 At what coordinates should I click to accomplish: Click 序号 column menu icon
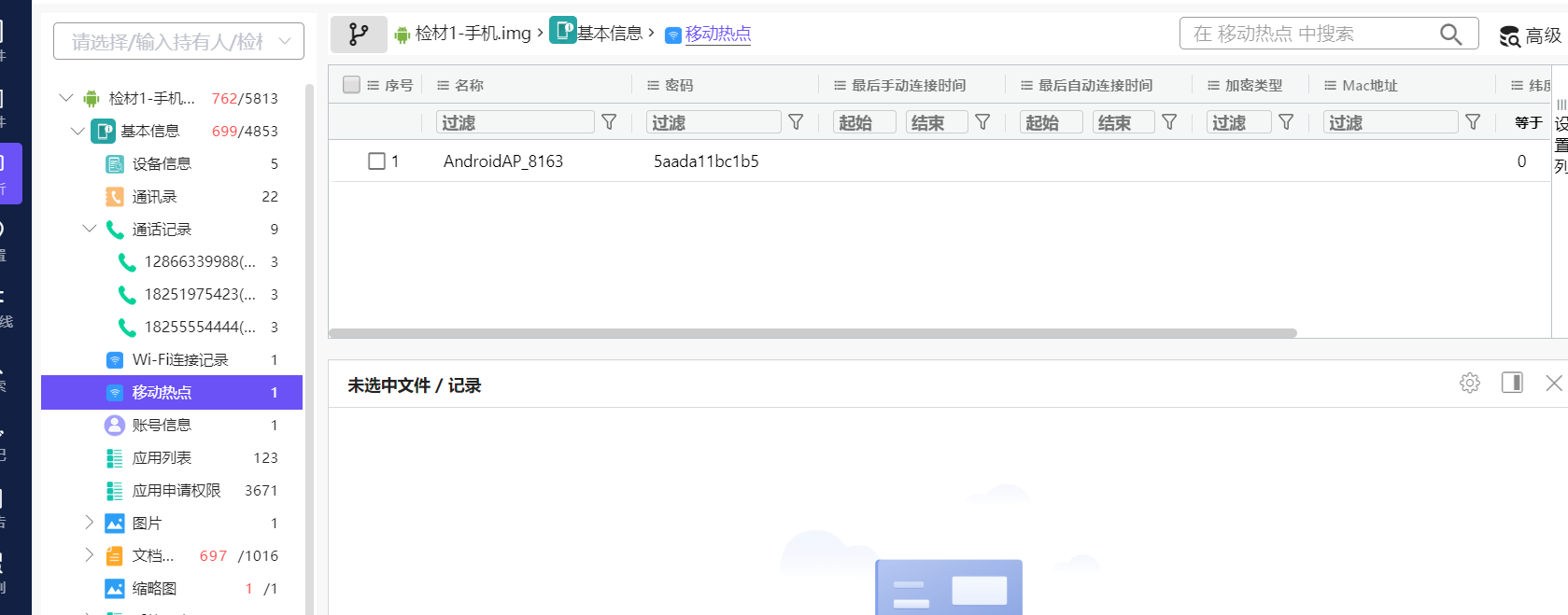(374, 85)
